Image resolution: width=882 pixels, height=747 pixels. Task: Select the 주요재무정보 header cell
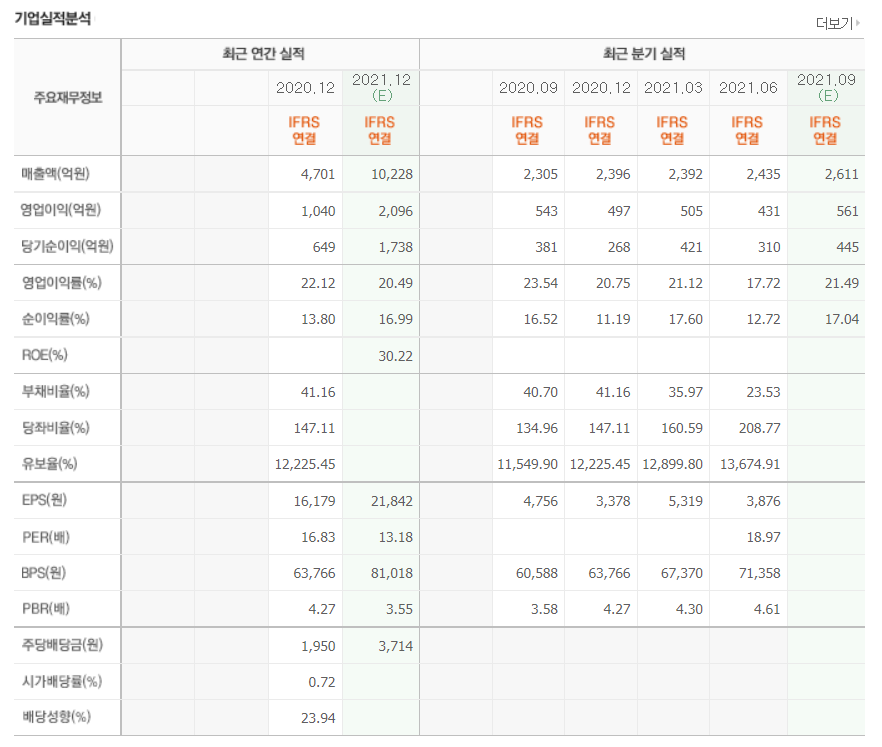pyautogui.click(x=68, y=97)
